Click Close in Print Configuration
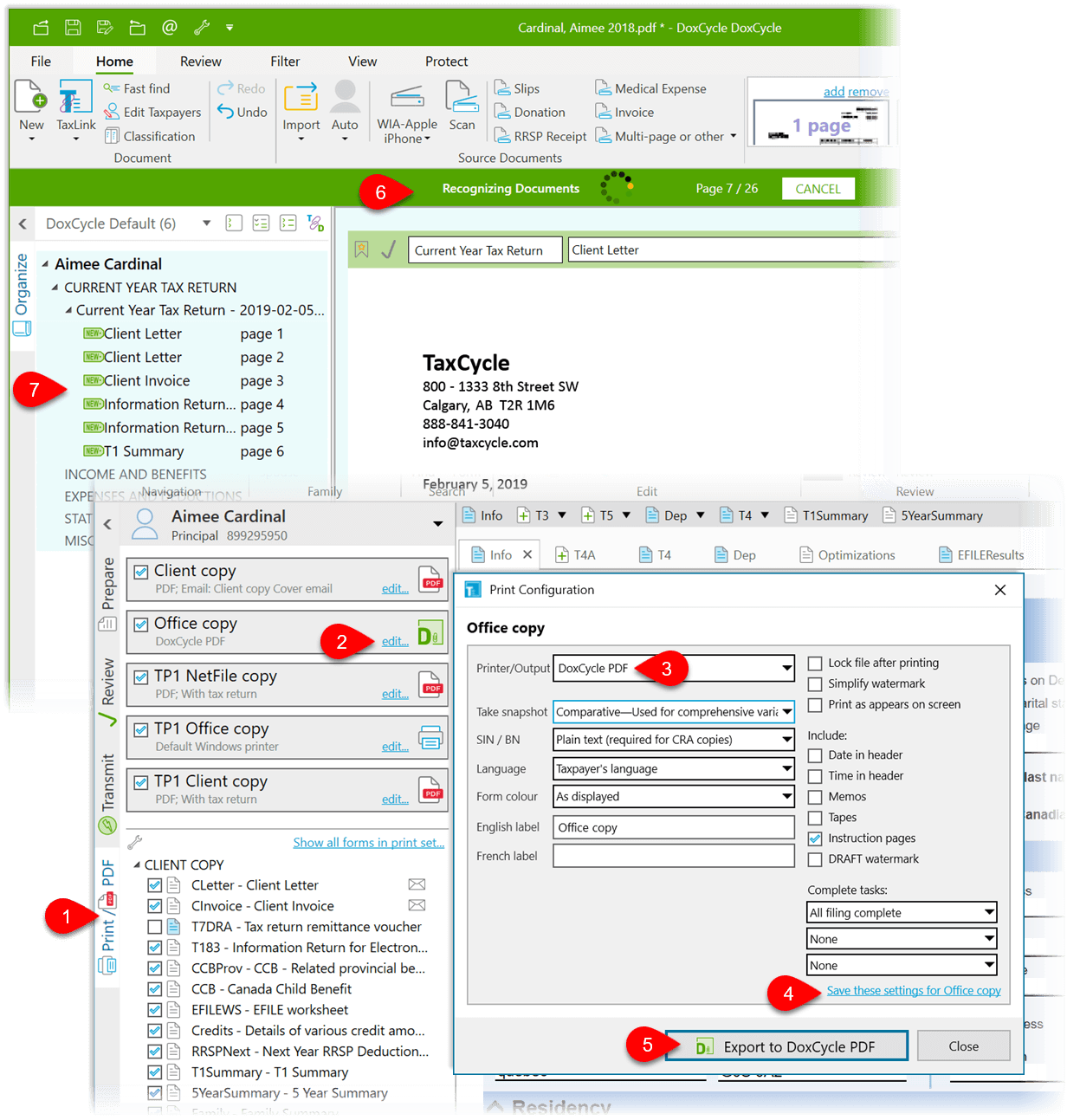1067x1120 pixels. pos(963,1046)
